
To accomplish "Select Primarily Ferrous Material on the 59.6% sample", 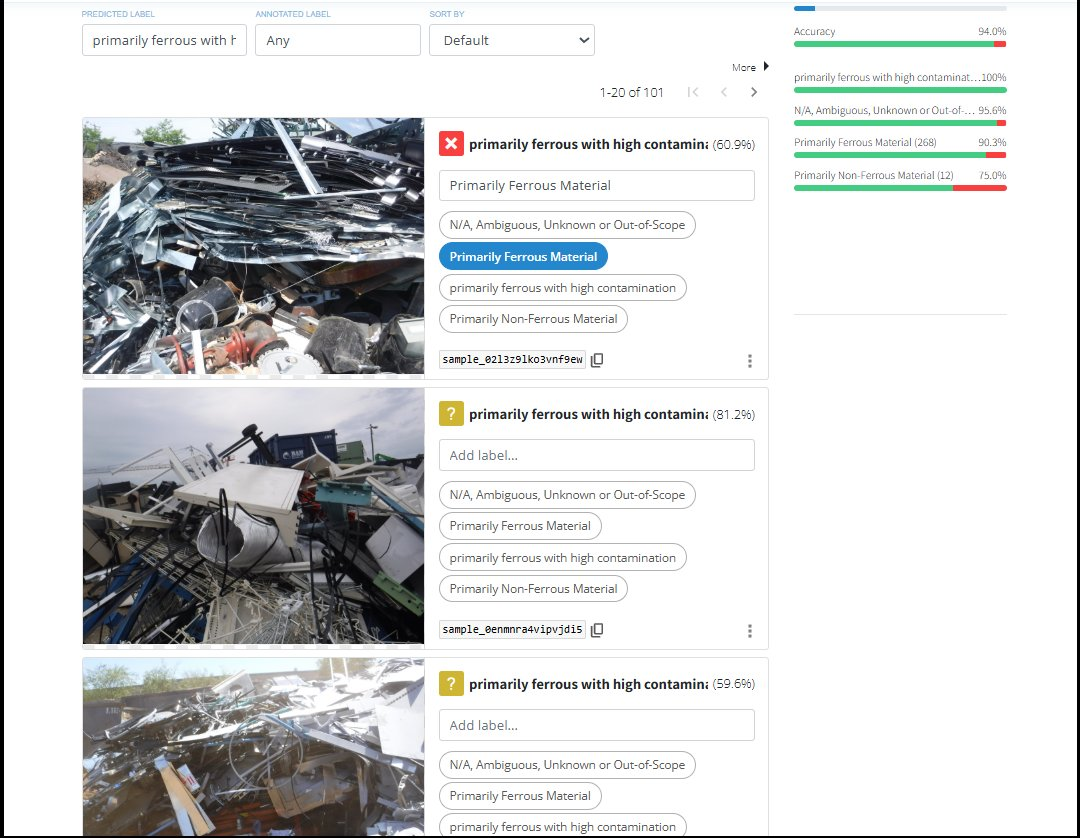I will coord(520,795).
